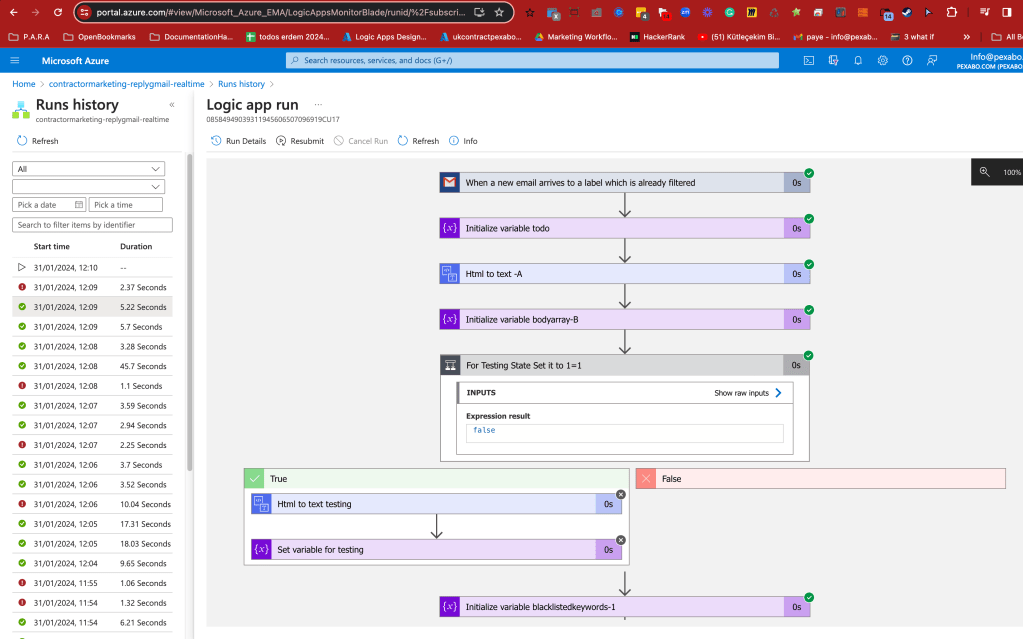Click the Microsoft Azure title

[75, 61]
